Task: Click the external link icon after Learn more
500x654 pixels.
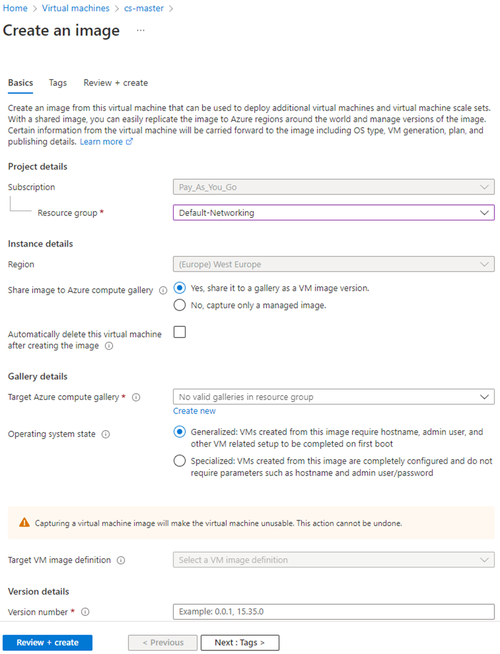Action: tap(129, 142)
